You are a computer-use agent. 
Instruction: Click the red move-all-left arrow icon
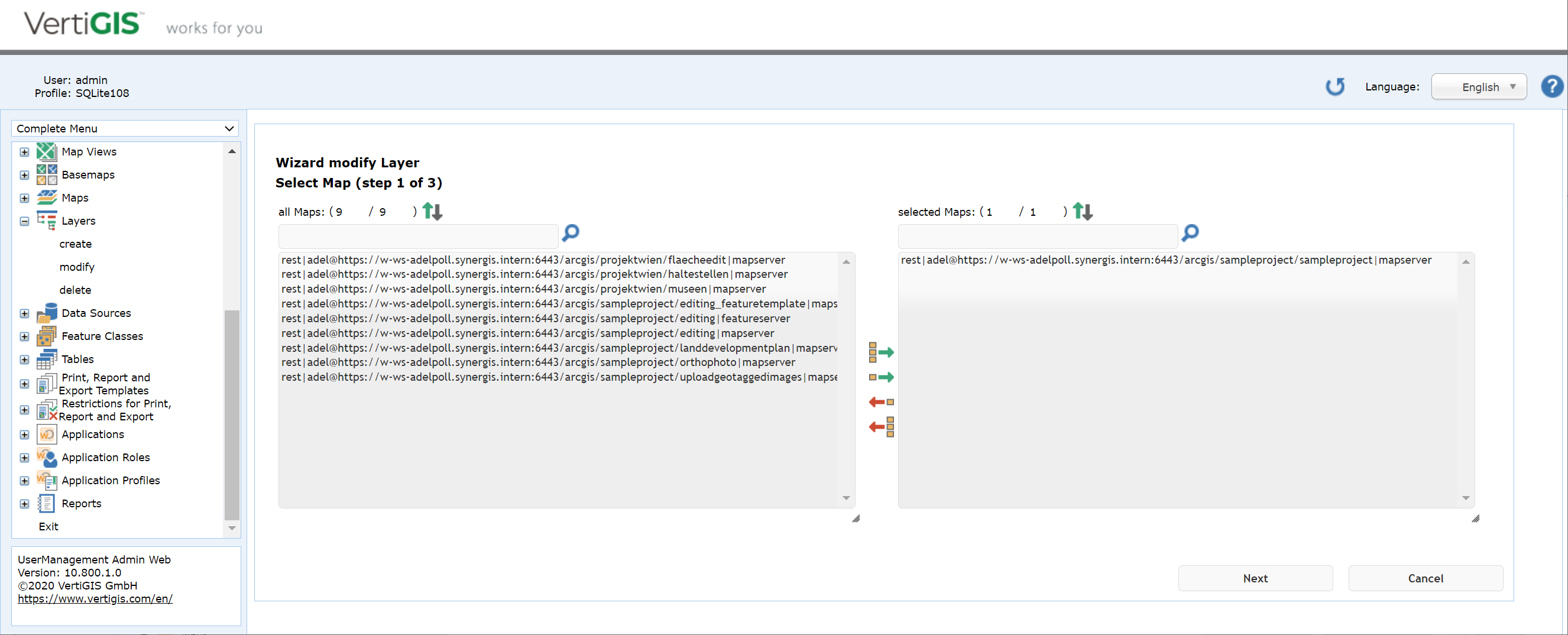[x=881, y=427]
